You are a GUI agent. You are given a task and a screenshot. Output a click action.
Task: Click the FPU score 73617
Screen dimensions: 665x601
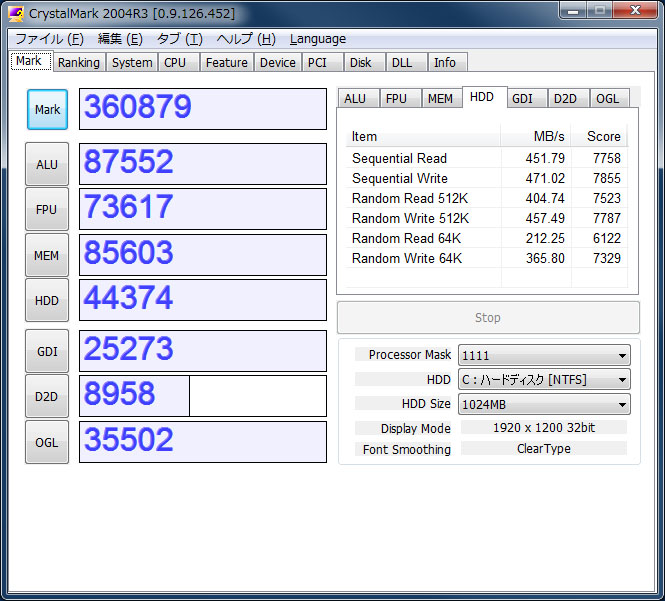[203, 209]
